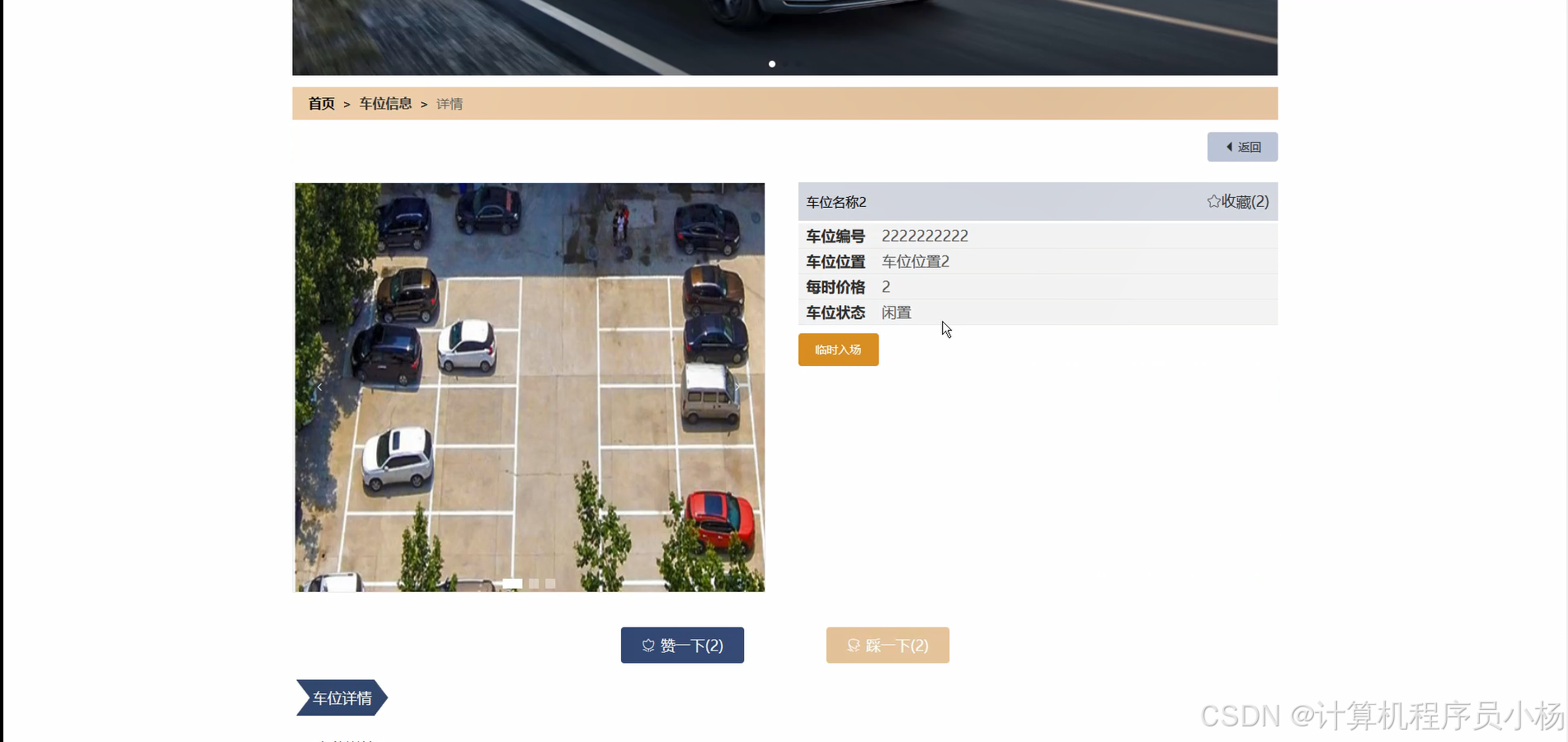Click the 每时价格 label
This screenshot has width=1568, height=742.
[836, 287]
